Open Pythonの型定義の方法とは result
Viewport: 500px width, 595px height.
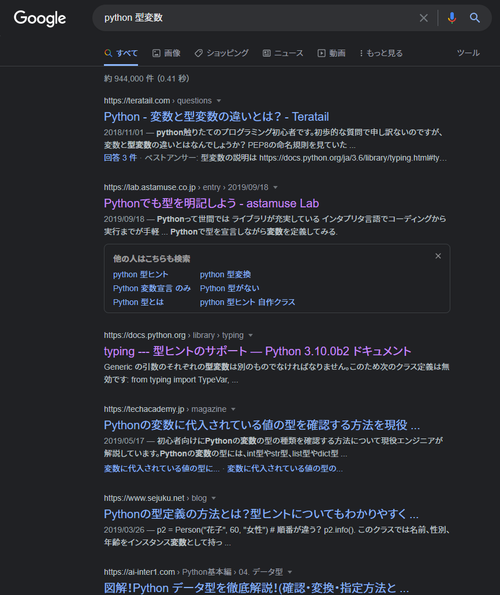point(261,514)
